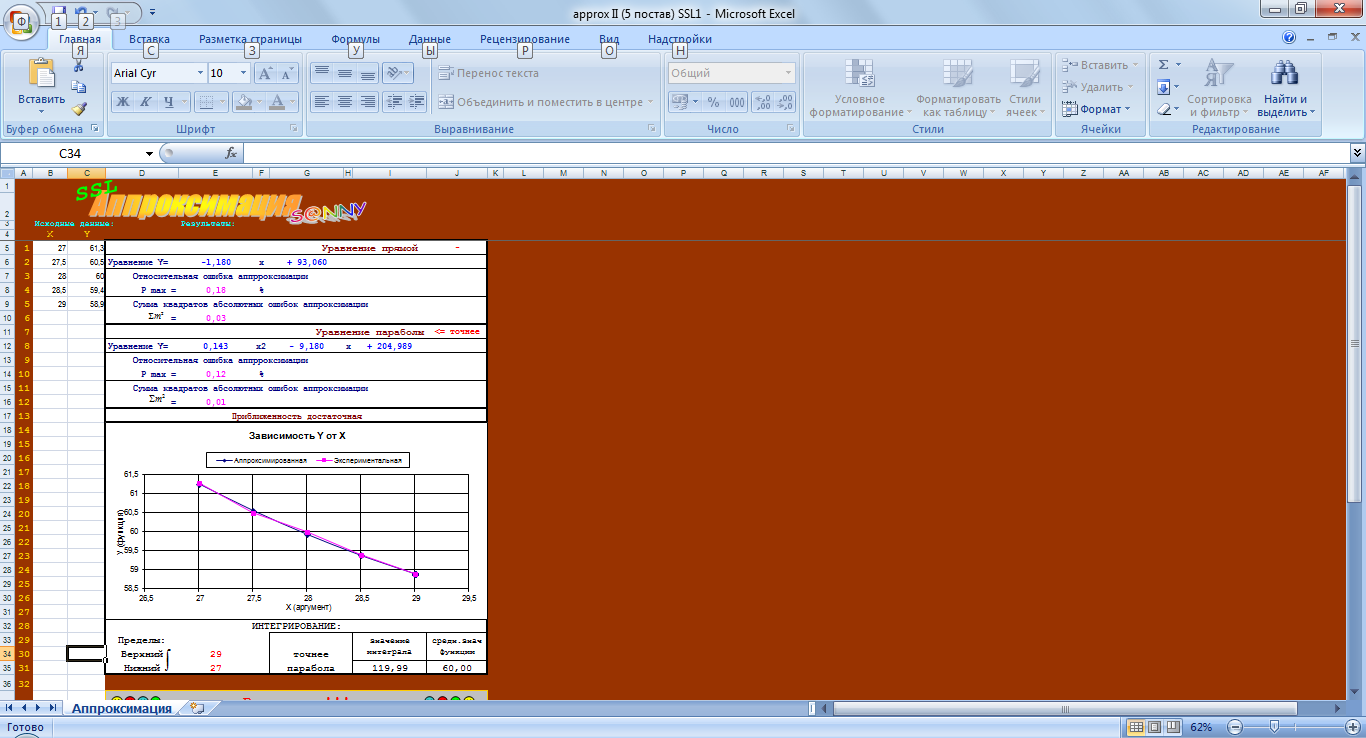1366x738 pixels.
Task: Align cell text to the right
Action: [x=368, y=101]
